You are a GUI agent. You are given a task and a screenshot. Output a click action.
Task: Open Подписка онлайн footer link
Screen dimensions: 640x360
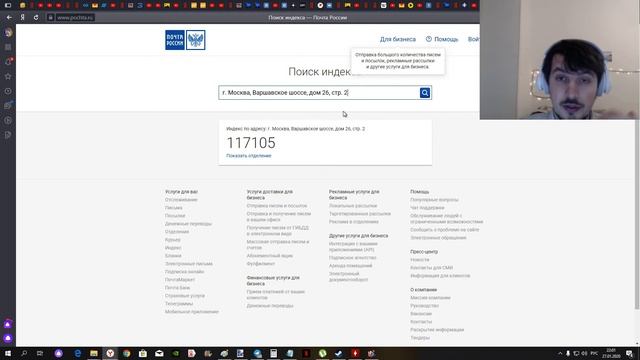[x=184, y=271]
